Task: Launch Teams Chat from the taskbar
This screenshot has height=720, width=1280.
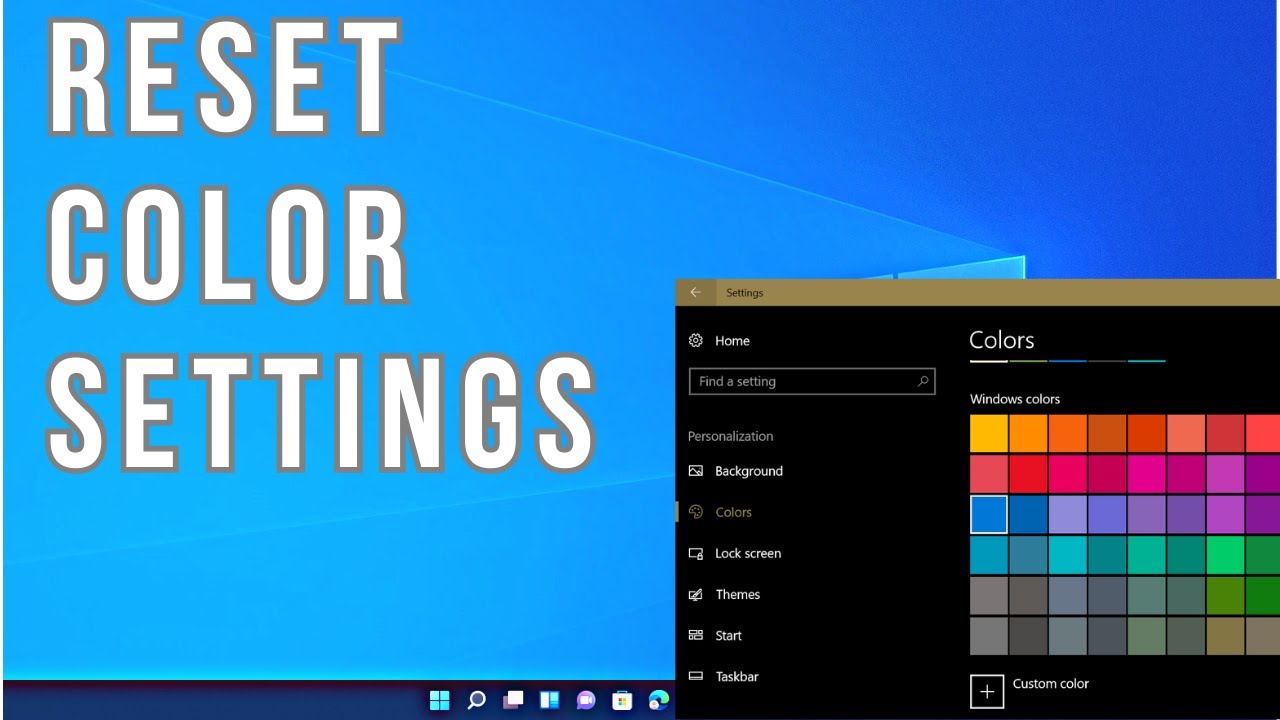Action: point(586,700)
